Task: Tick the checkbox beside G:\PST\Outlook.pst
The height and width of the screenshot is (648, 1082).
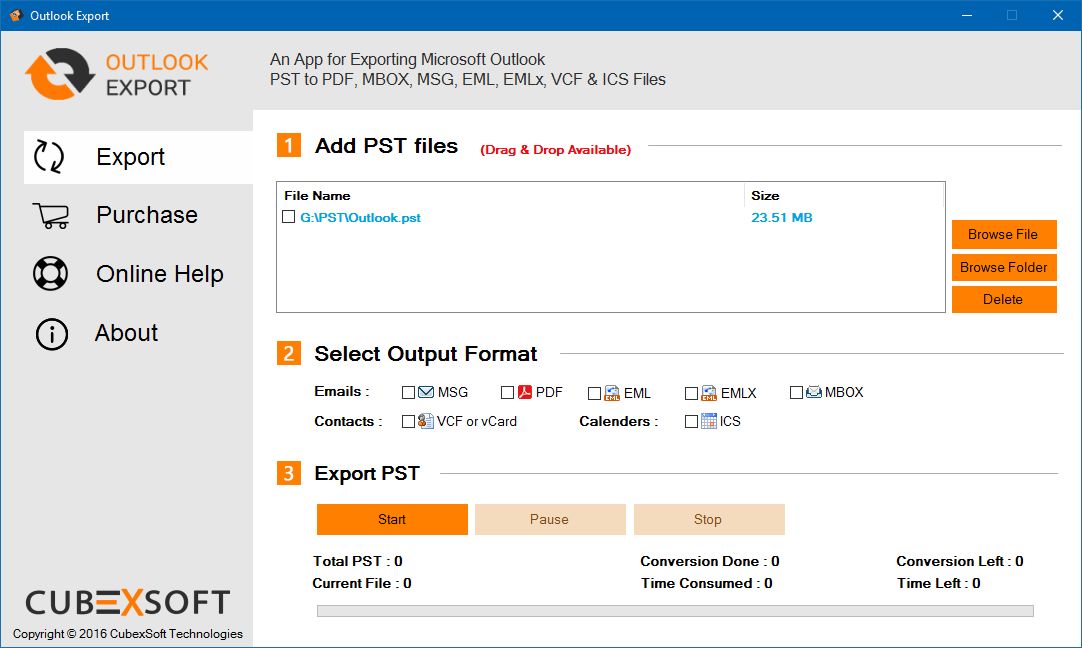Action: tap(288, 217)
